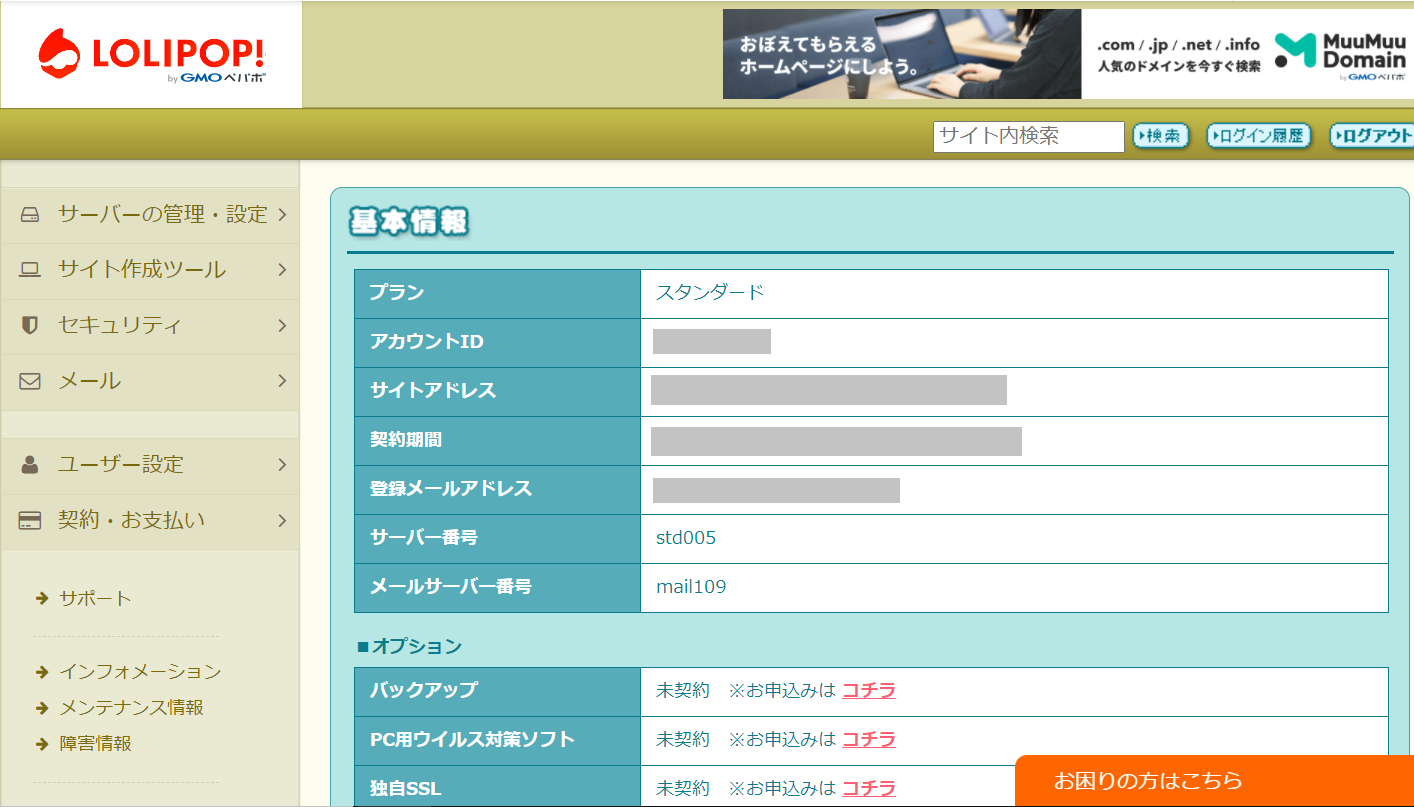The height and width of the screenshot is (807, 1414).
Task: Click コチラ link in バックアップ row
Action: [869, 690]
